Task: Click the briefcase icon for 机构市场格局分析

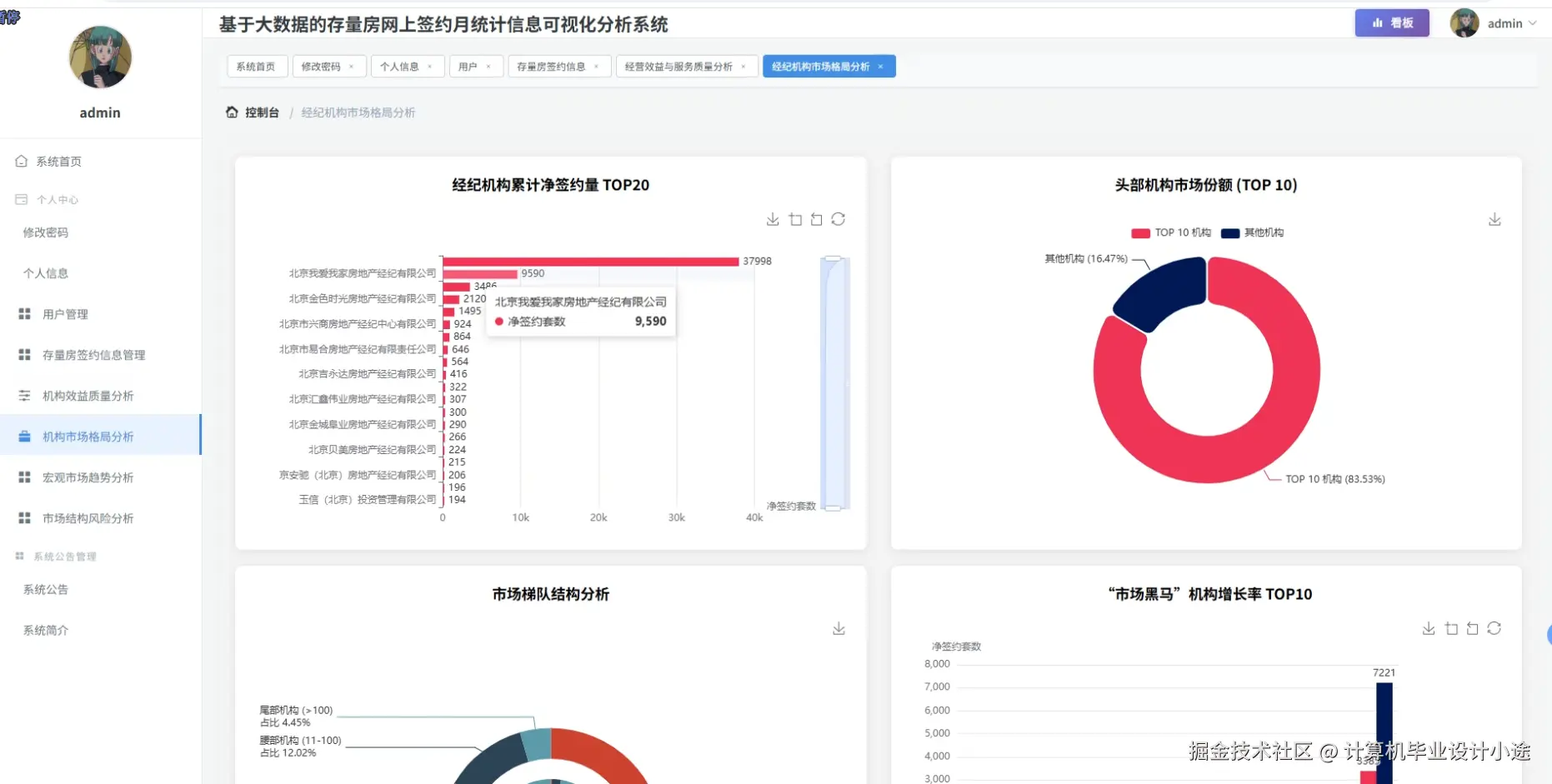Action: pyautogui.click(x=24, y=437)
